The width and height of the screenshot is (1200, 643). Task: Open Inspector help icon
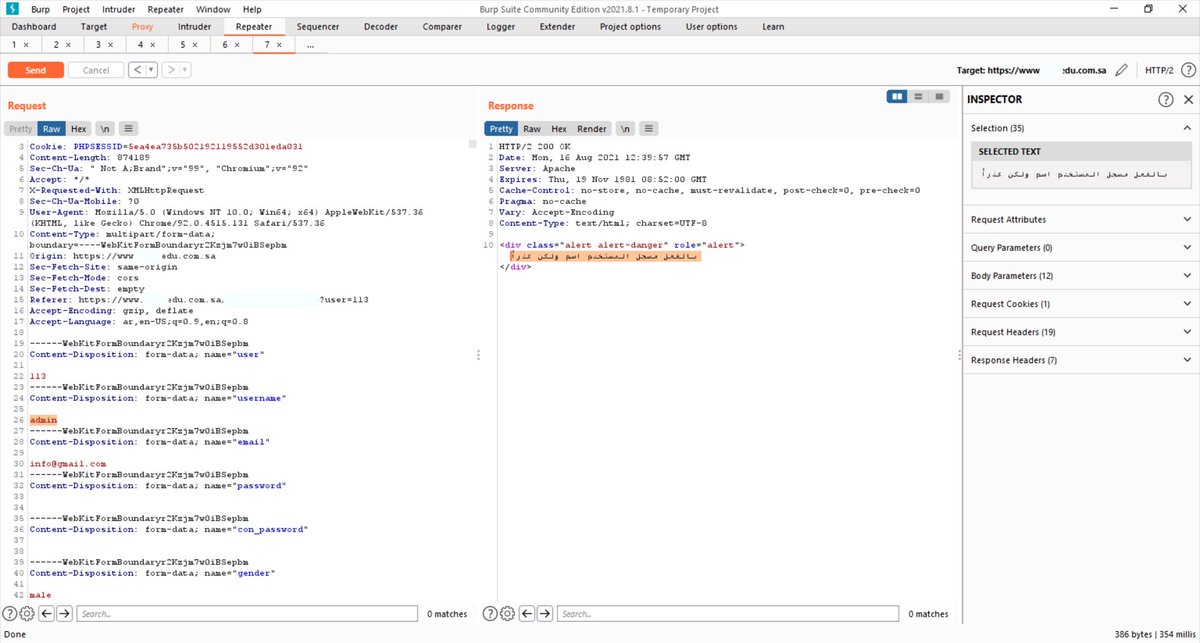1166,100
